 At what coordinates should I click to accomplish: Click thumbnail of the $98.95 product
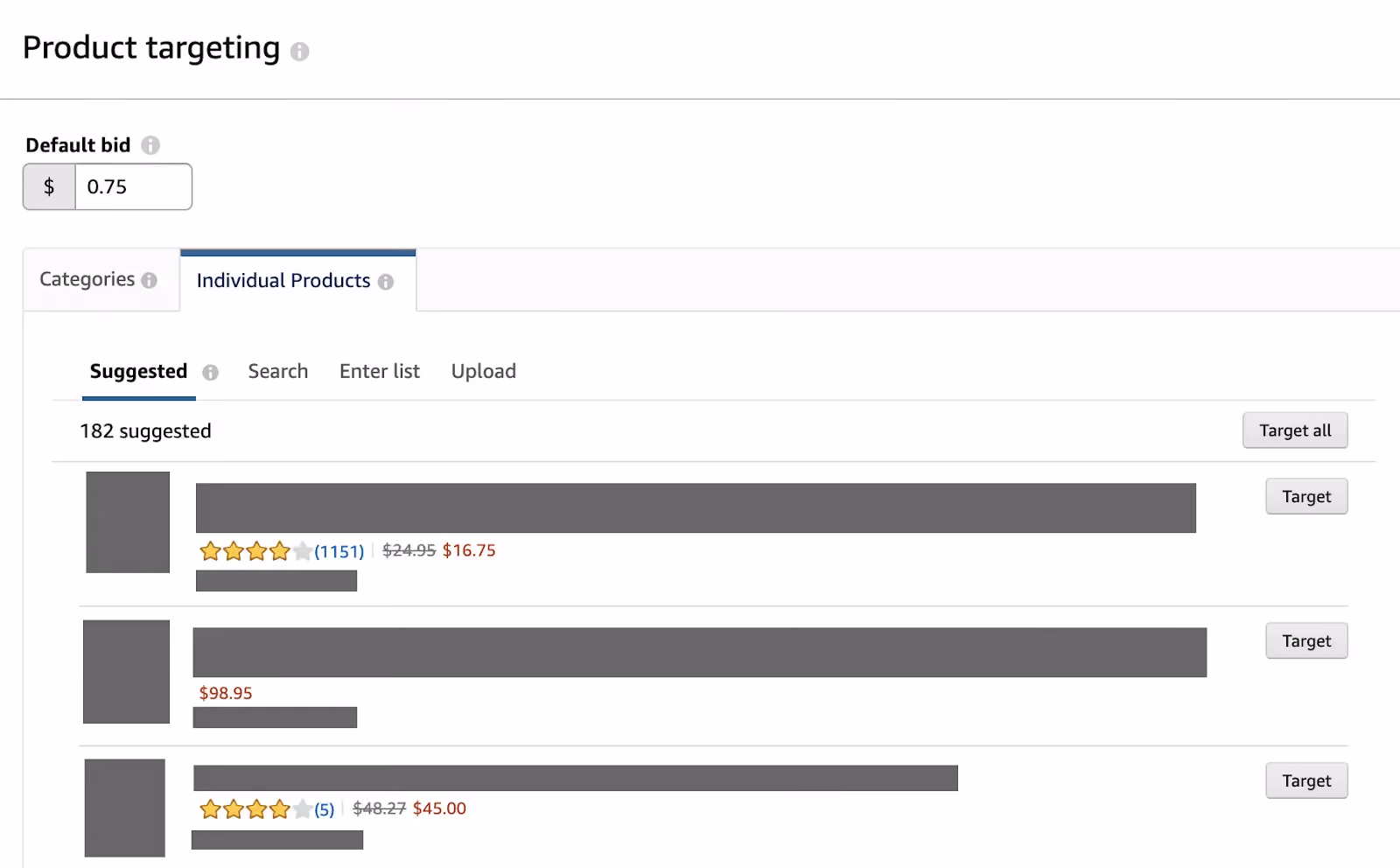(x=126, y=672)
